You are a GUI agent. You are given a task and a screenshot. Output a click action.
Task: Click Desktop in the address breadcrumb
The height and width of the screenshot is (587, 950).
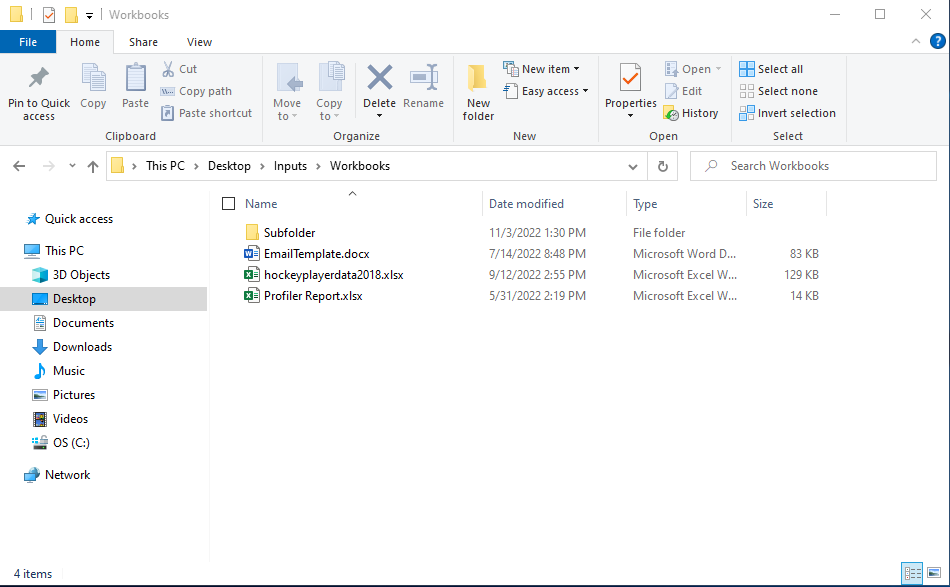click(229, 166)
